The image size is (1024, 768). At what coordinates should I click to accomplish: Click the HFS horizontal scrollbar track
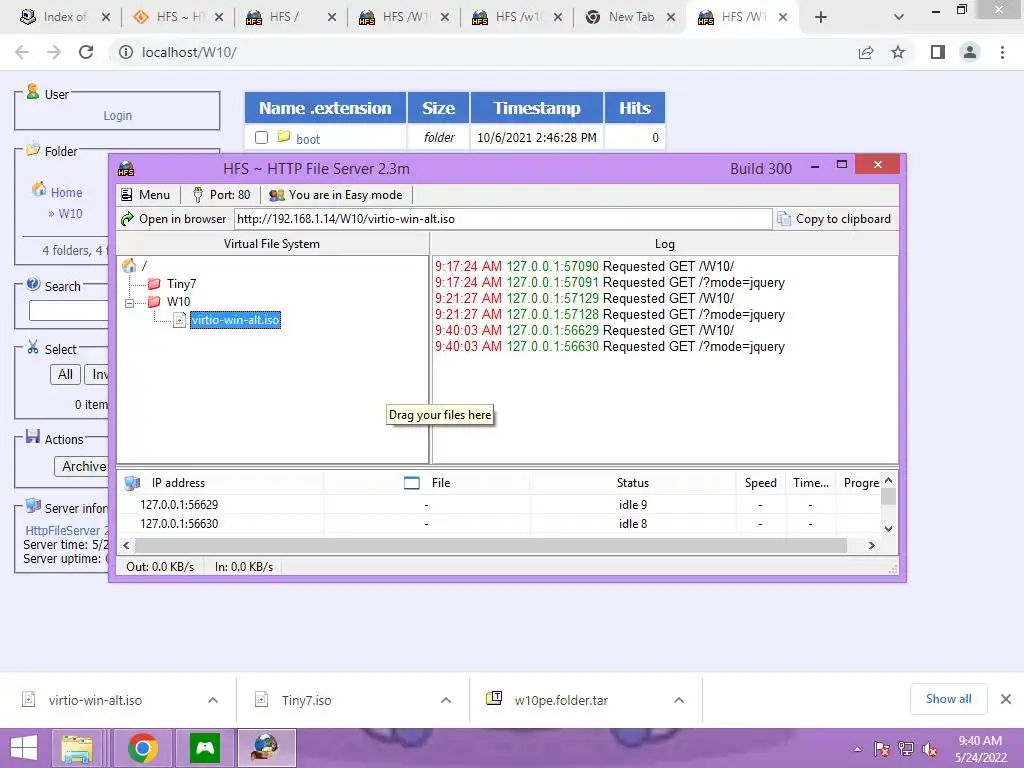click(x=490, y=545)
